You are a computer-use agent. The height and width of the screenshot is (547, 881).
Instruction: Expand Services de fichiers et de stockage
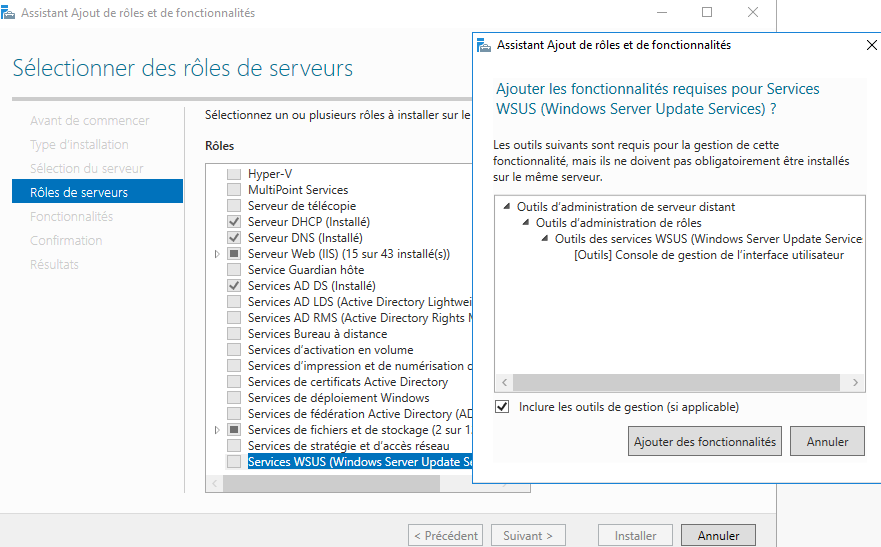[x=218, y=430]
